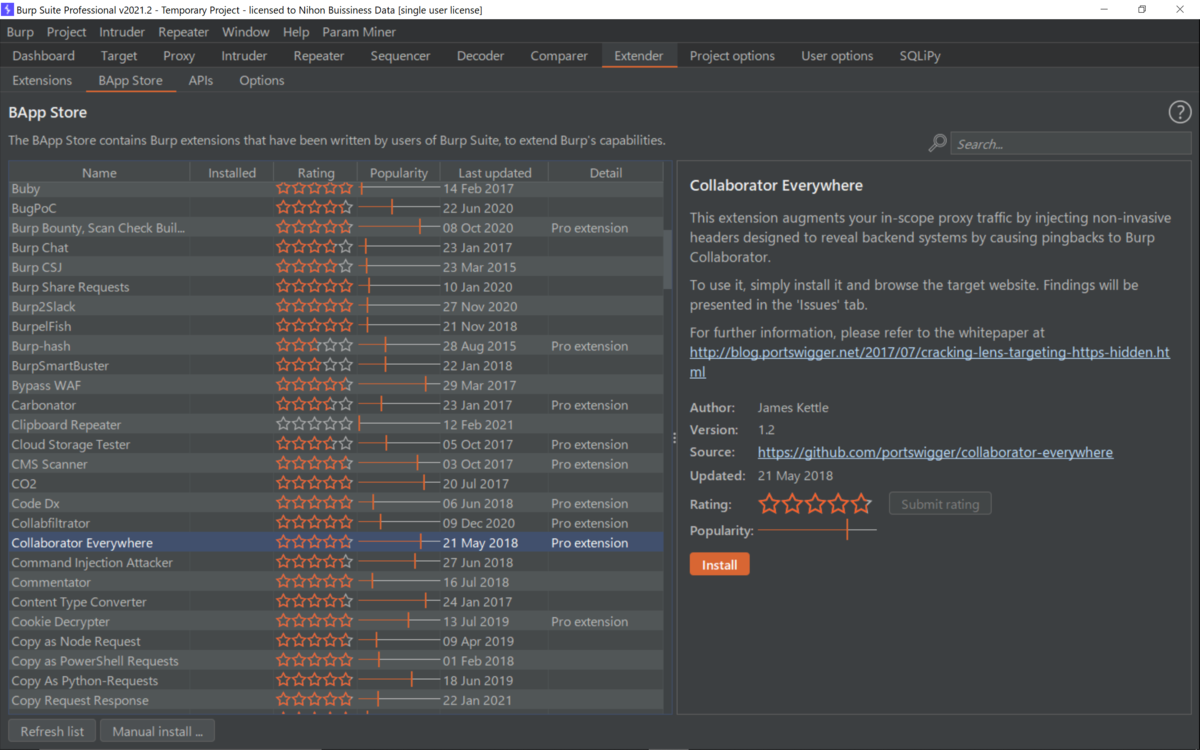
Task: Open the APIs sub-tab
Action: pyautogui.click(x=201, y=80)
